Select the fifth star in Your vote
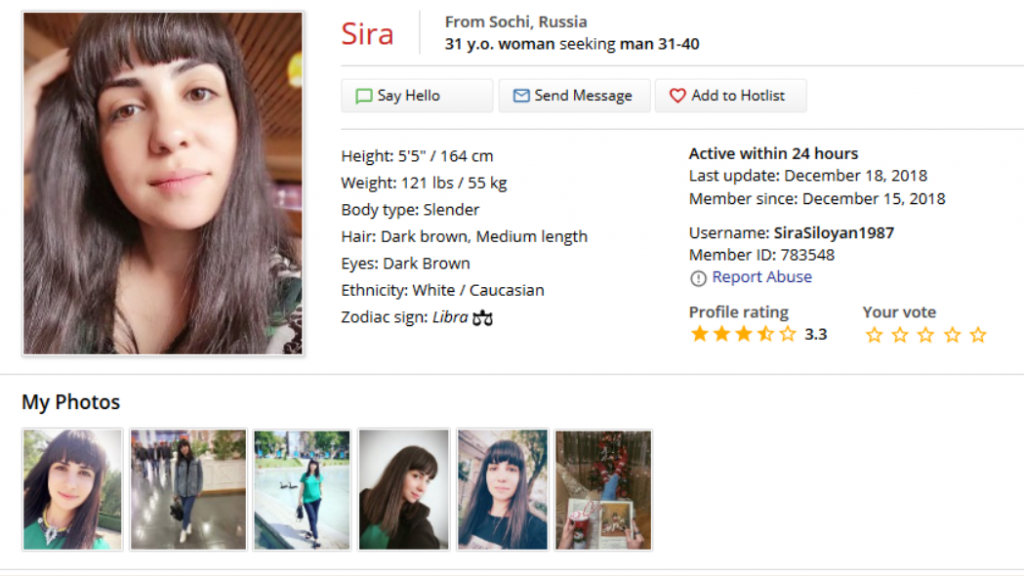The image size is (1024, 576). tap(978, 335)
